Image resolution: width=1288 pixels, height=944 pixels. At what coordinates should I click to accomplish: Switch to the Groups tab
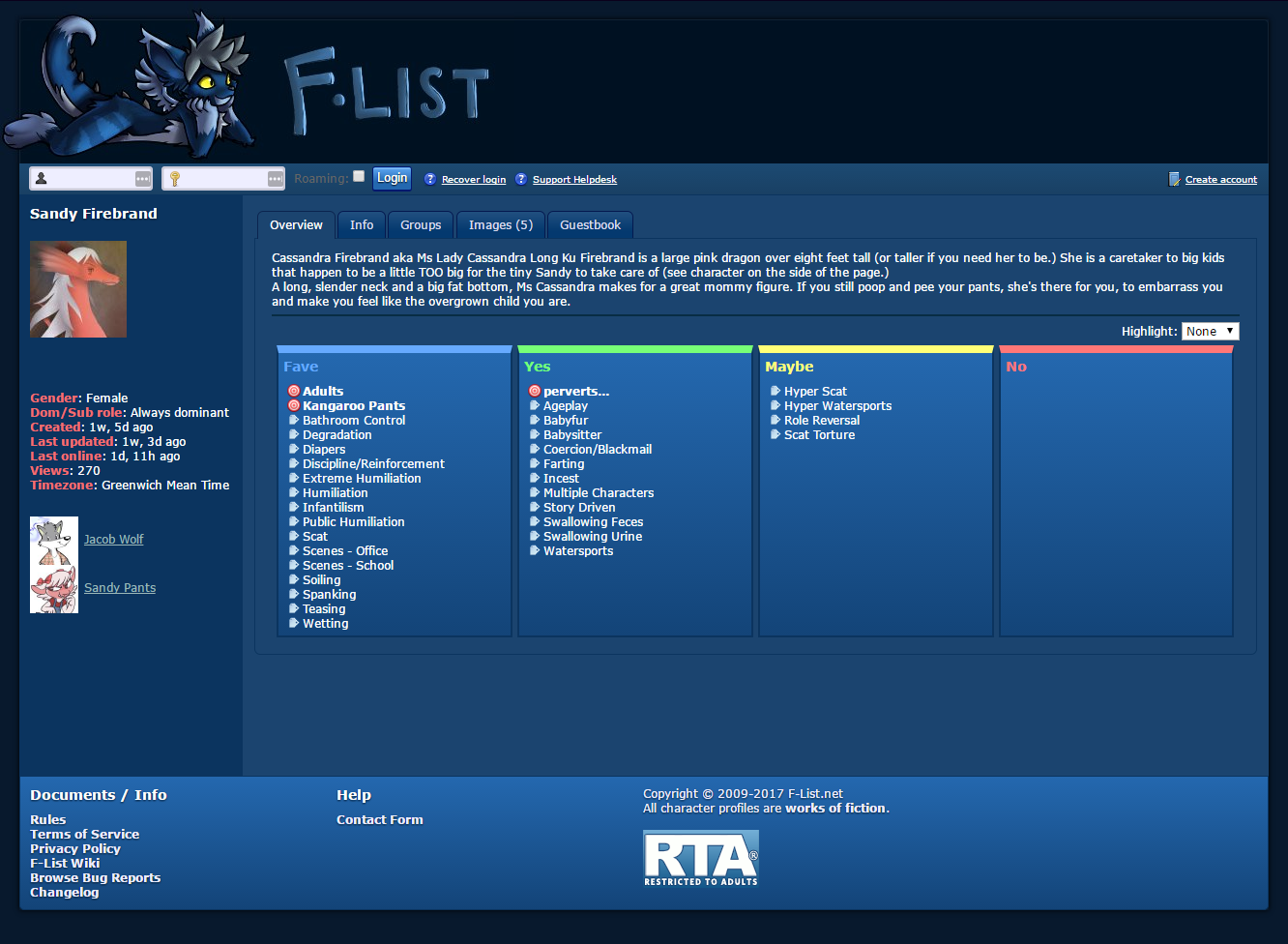421,224
